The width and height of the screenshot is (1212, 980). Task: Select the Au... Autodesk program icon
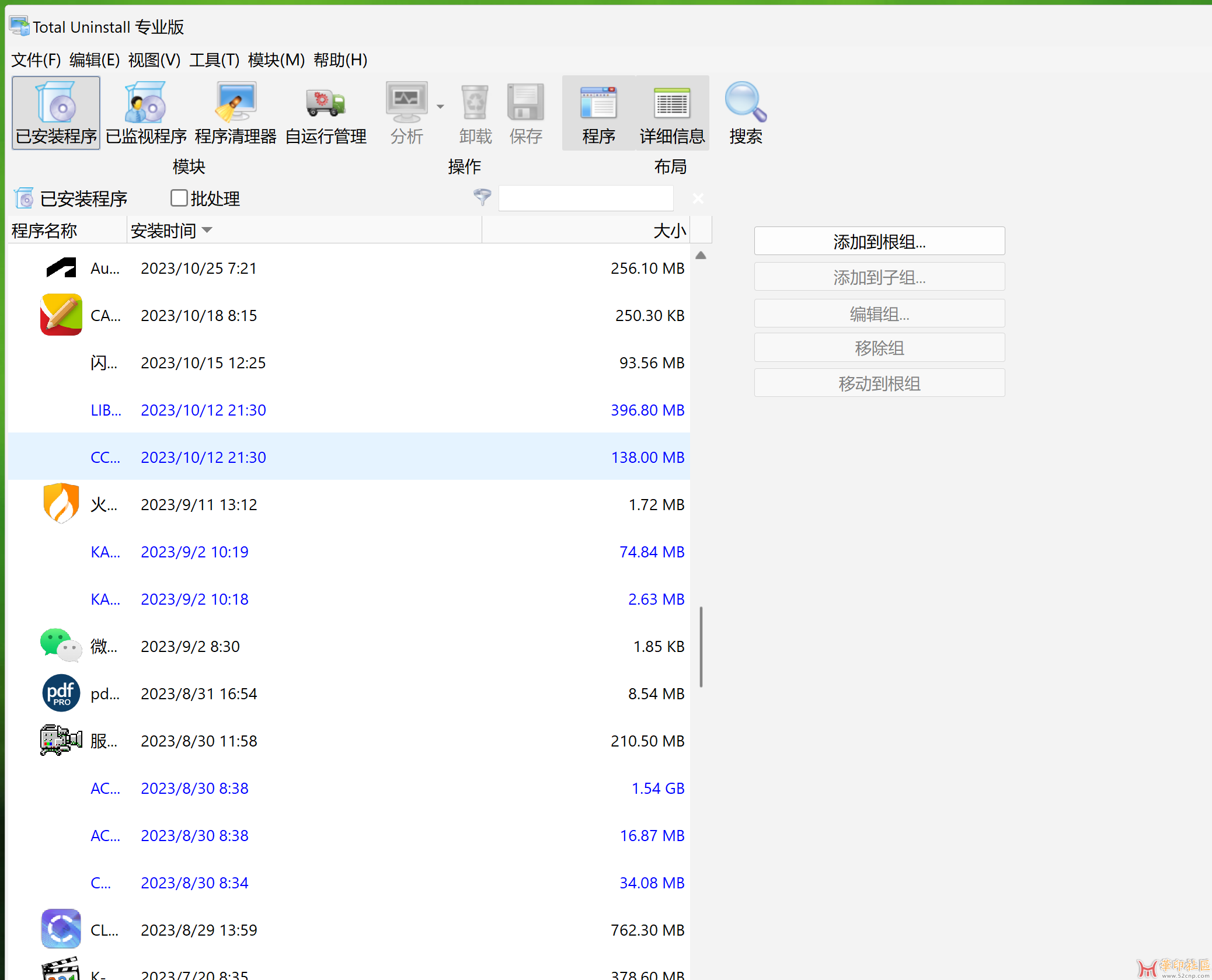coord(61,267)
